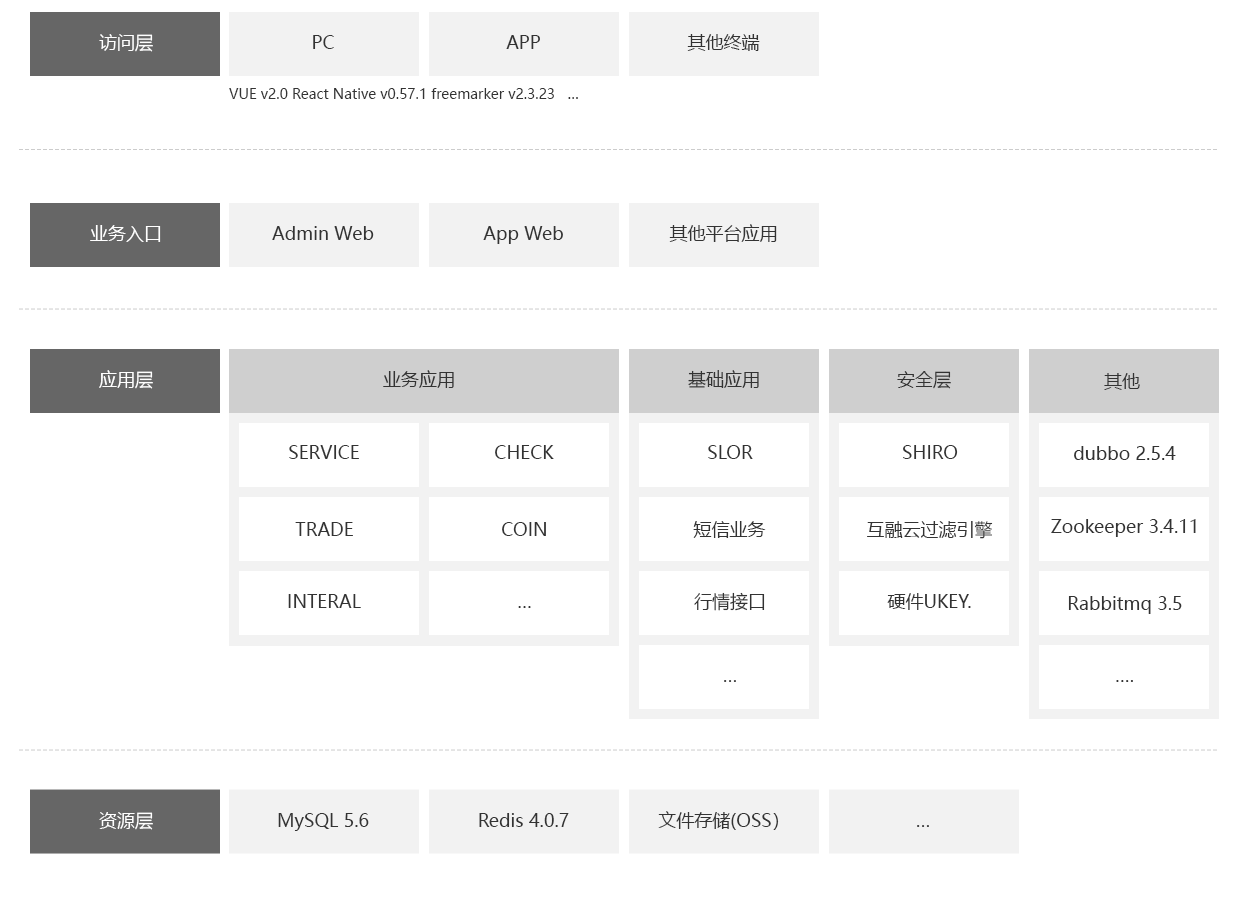Viewport: 1256px width, 919px height.
Task: Select the 基础应用 header
Action: (723, 380)
